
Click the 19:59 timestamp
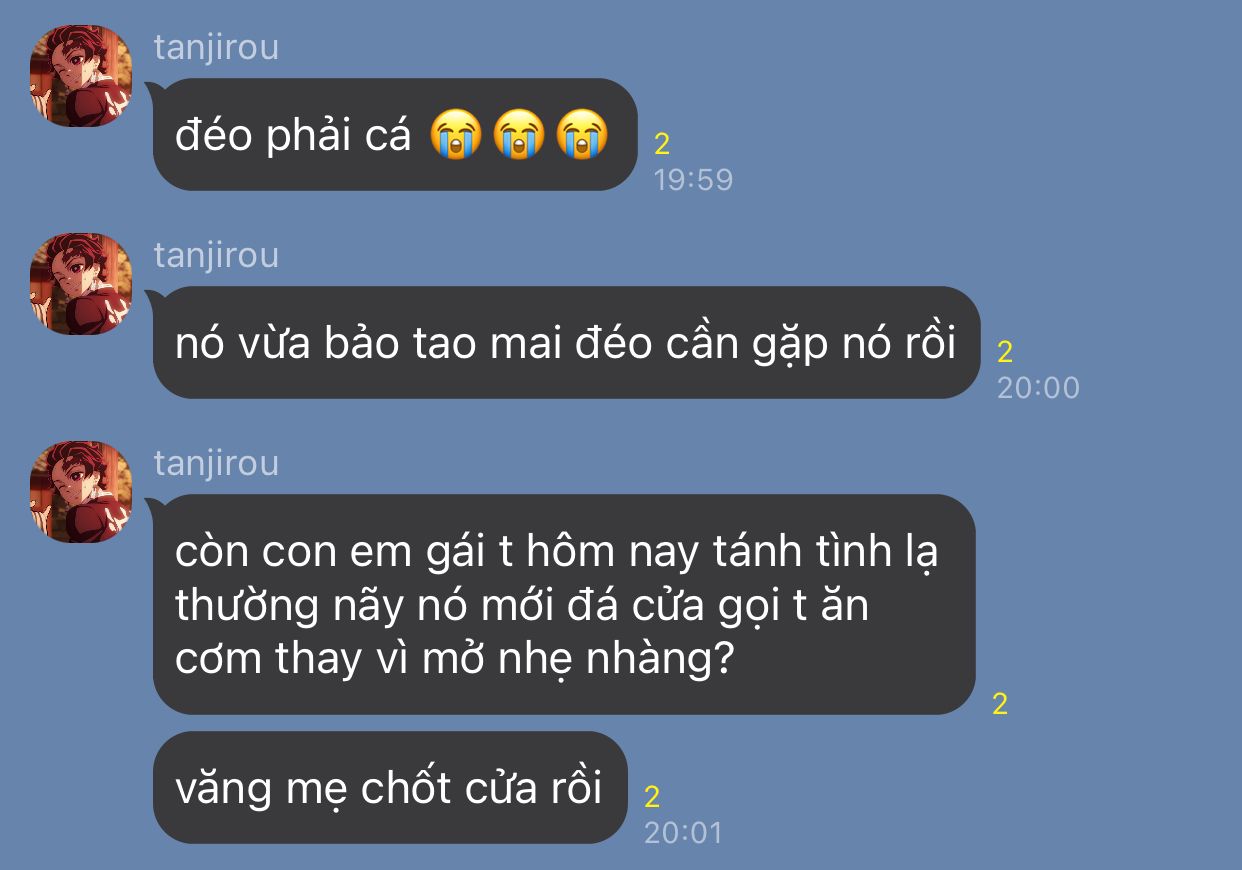tap(693, 180)
